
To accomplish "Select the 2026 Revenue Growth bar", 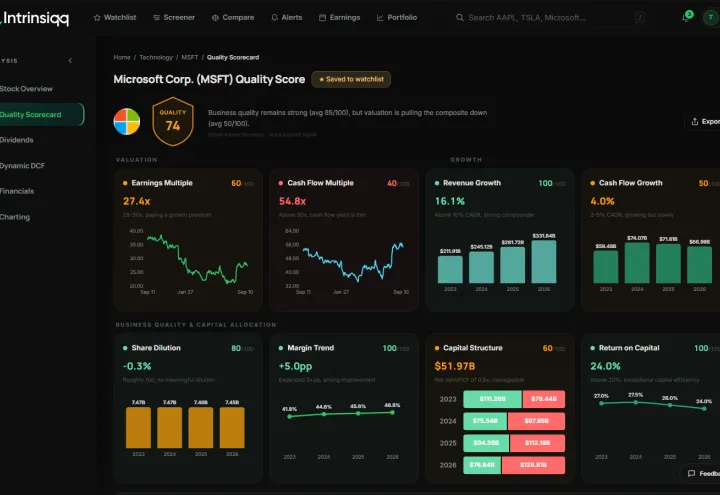I will pyautogui.click(x=544, y=261).
